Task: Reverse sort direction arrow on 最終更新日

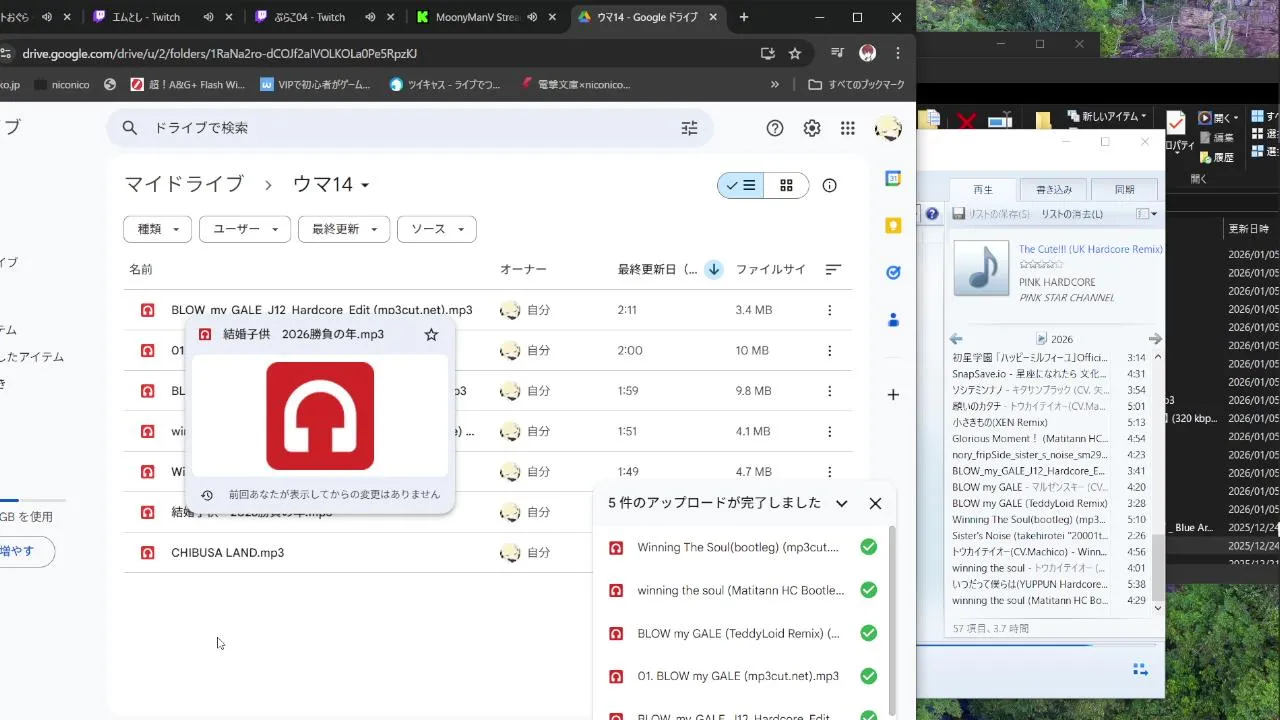Action: [714, 269]
